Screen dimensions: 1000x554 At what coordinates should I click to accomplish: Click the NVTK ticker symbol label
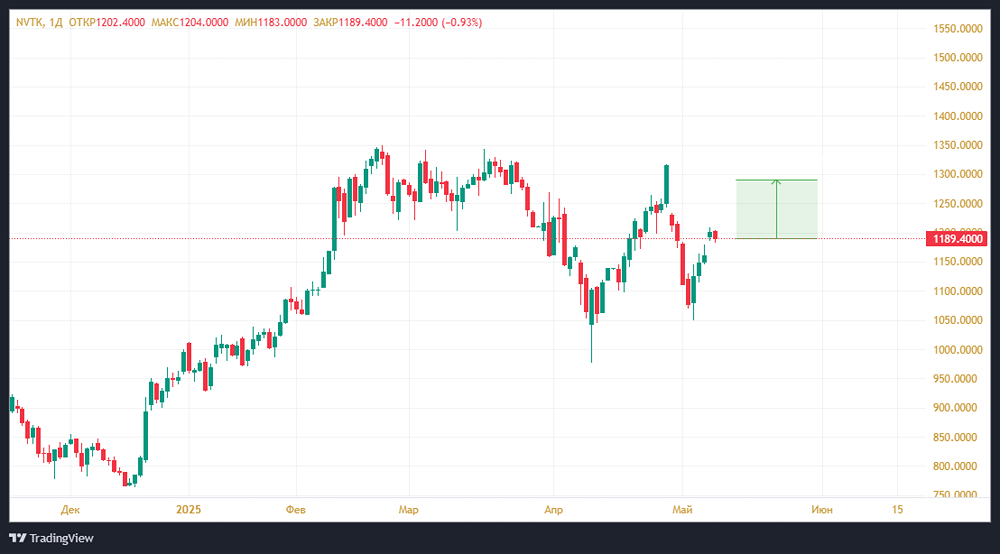pos(29,22)
